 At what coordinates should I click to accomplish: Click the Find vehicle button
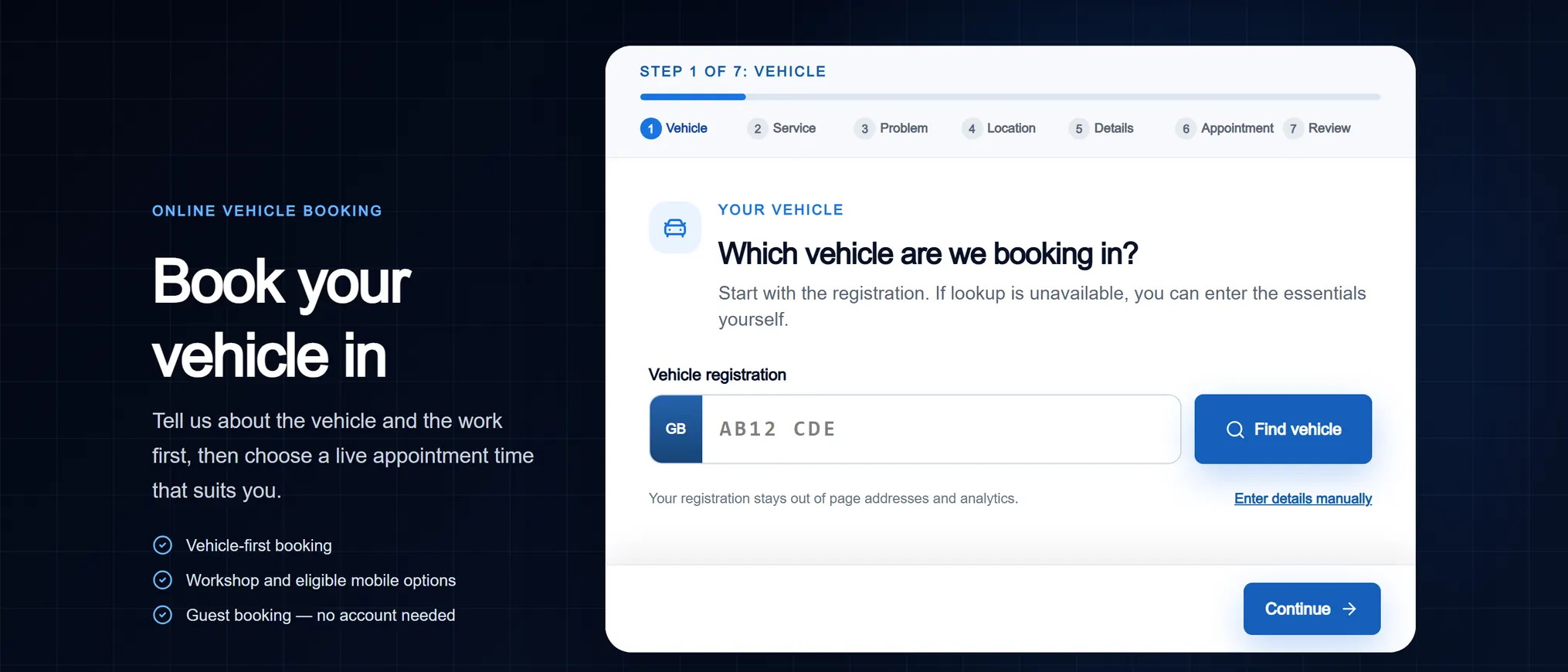point(1283,429)
